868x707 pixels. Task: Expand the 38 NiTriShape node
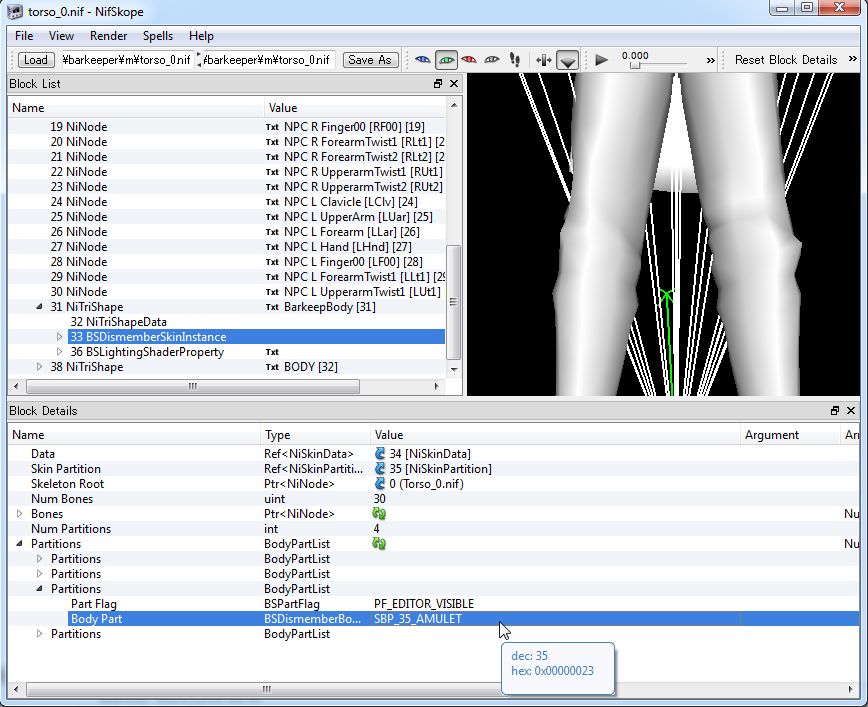(39, 367)
